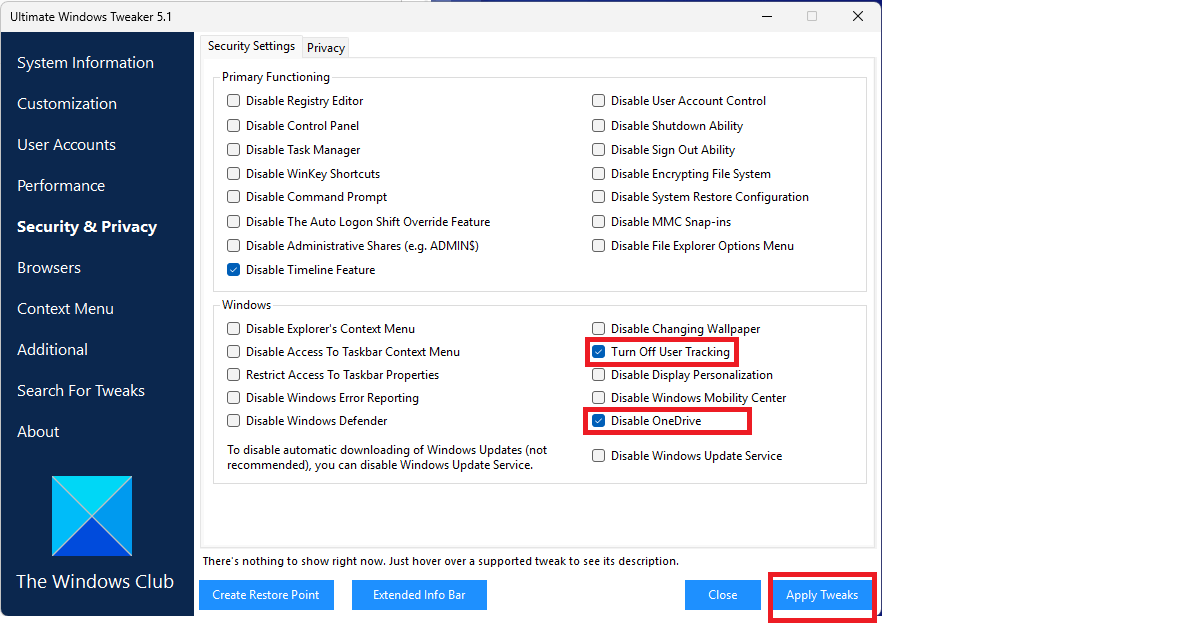Check Disable Windows Defender option
Image resolution: width=1204 pixels, height=624 pixels.
[233, 421]
